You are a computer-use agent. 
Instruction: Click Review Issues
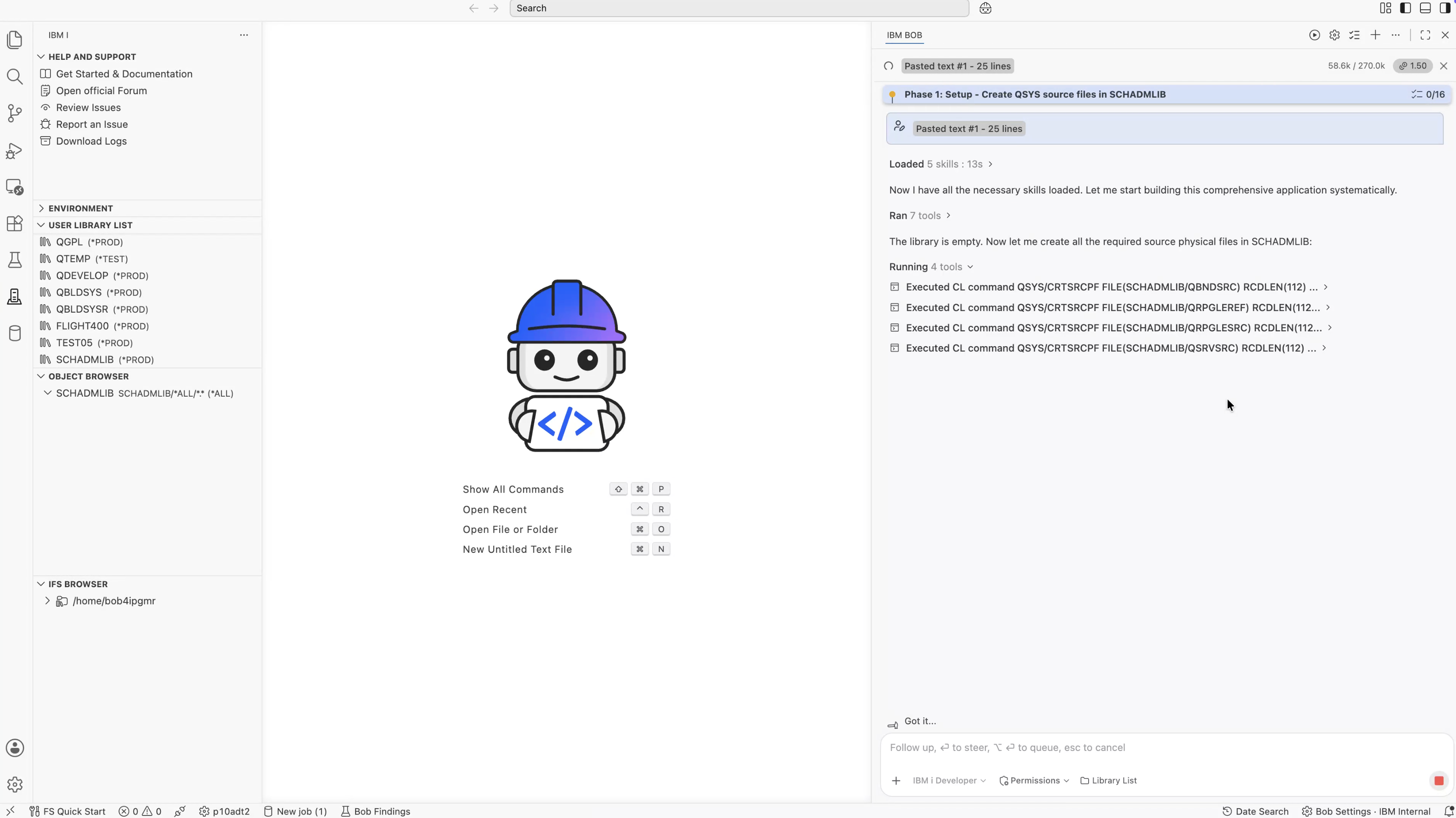[88, 107]
